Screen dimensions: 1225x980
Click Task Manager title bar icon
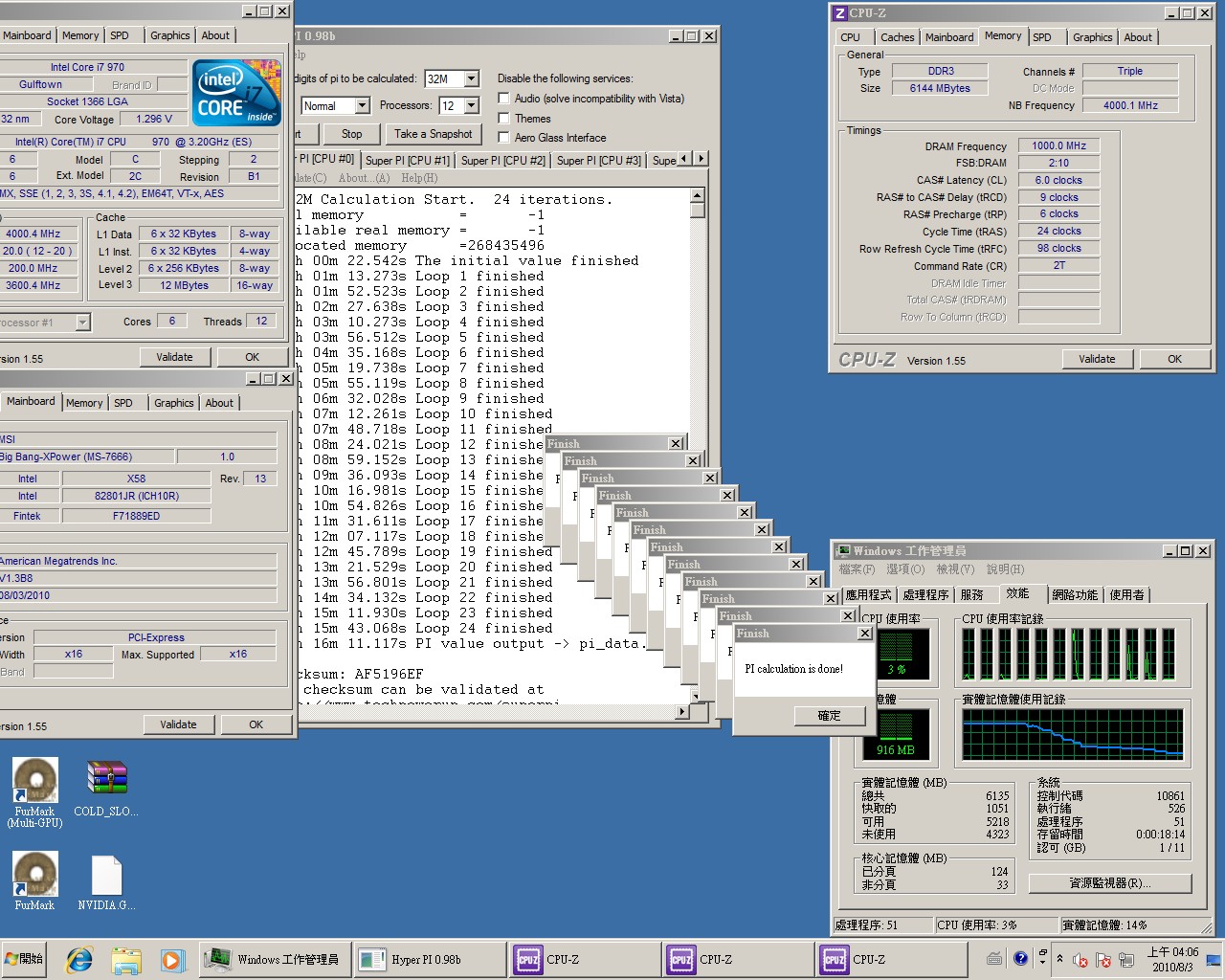843,551
